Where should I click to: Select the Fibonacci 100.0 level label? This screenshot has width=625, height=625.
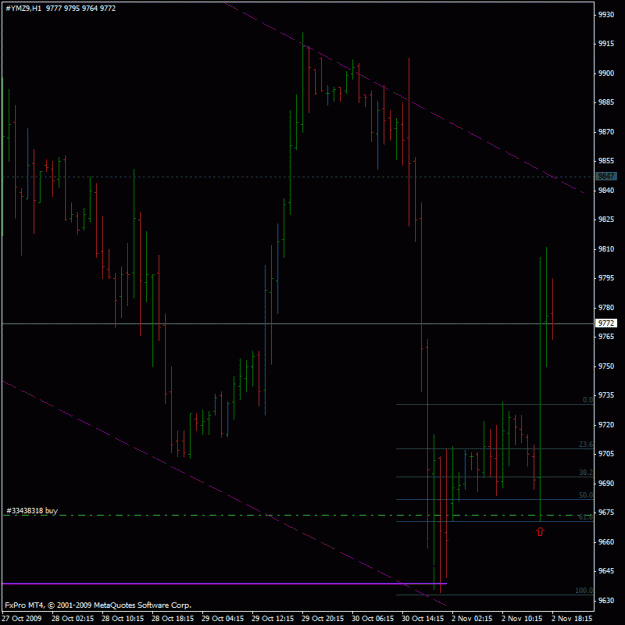tap(584, 590)
